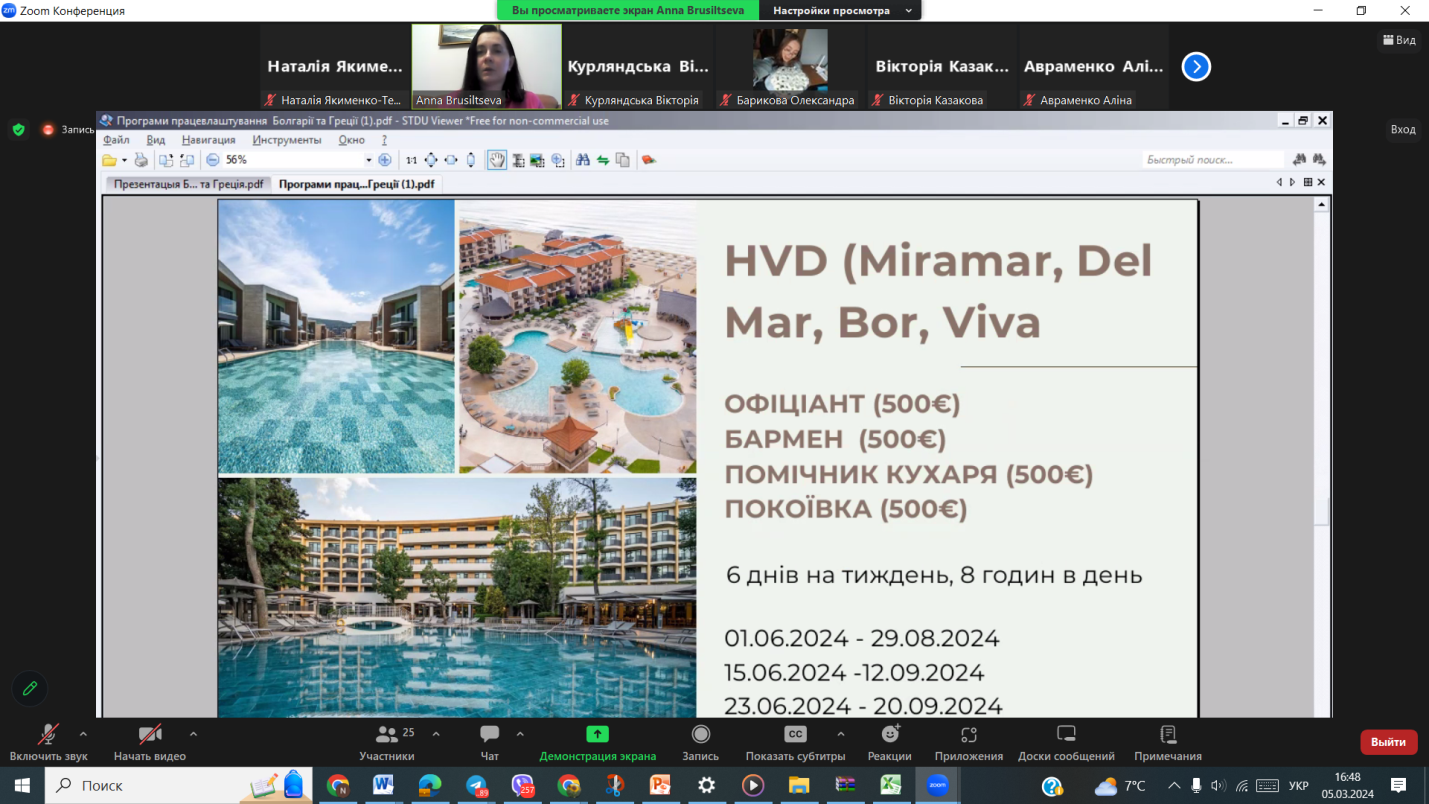Turn on camera with Начать видео
This screenshot has width=1429, height=804.
tap(149, 742)
